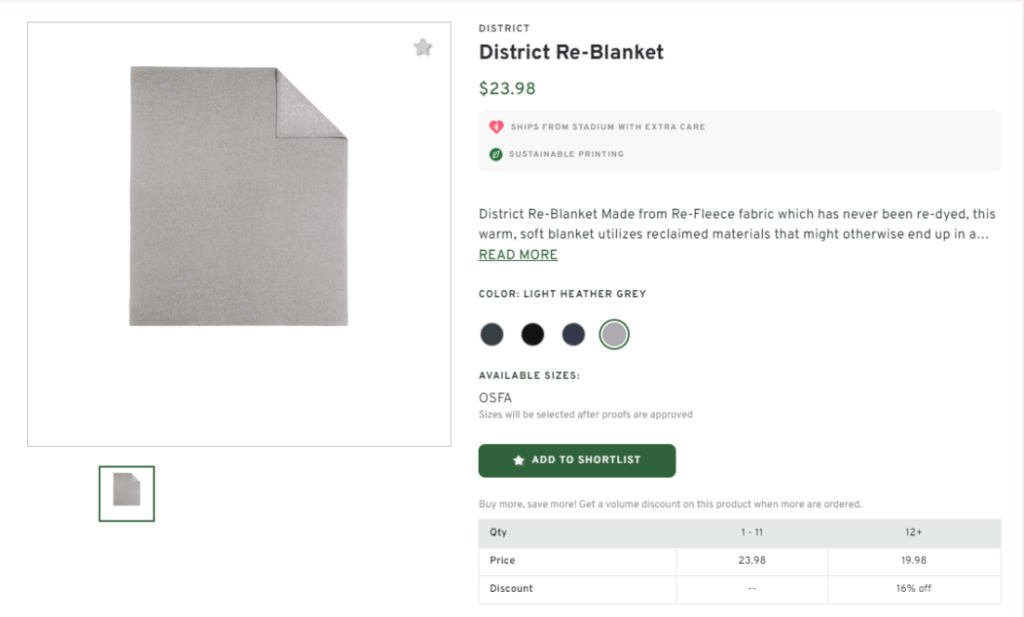Select the Light Heather Grey color option
The width and height of the screenshot is (1024, 617).
tap(614, 334)
